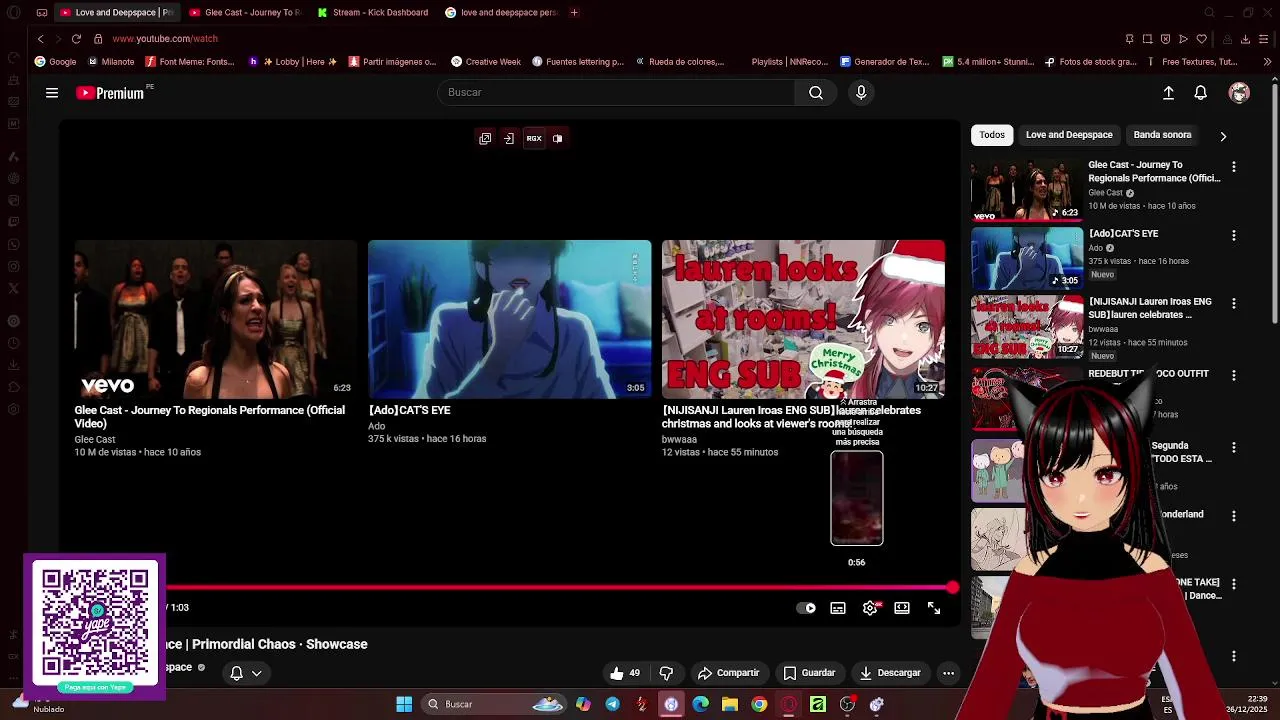Viewport: 1280px width, 720px height.
Task: Click the heart bookmark icon in address bar
Action: [x=1202, y=39]
